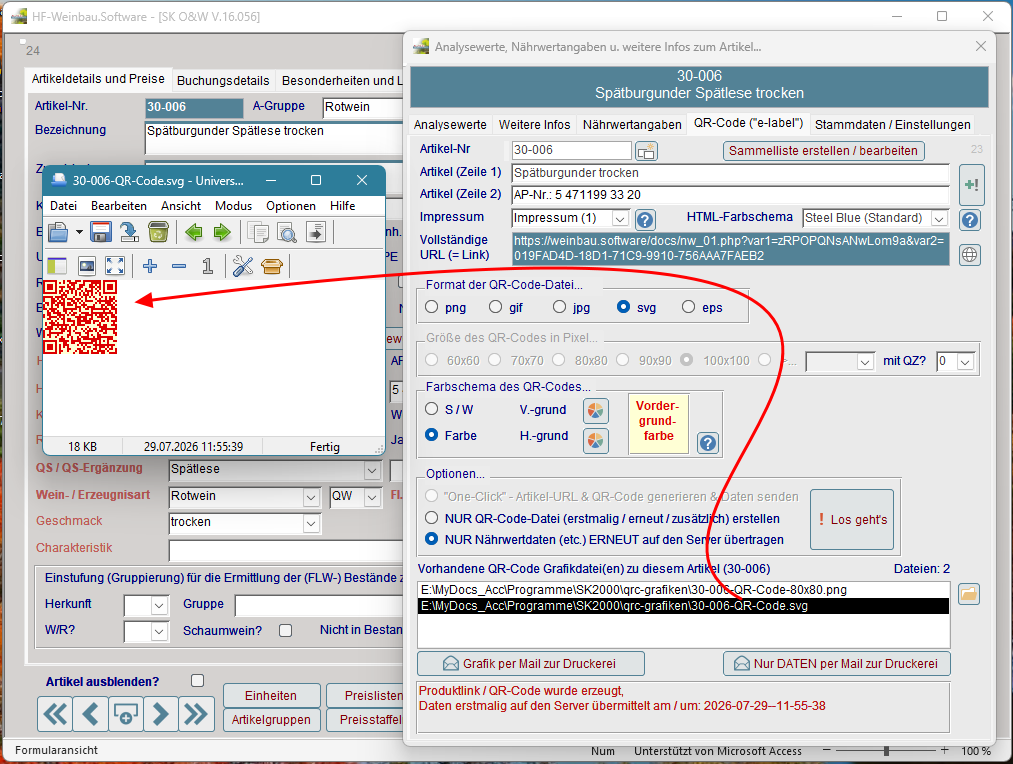Image resolution: width=1013 pixels, height=764 pixels.
Task: Toggle the side panel layout icon in viewer
Action: (x=57, y=265)
